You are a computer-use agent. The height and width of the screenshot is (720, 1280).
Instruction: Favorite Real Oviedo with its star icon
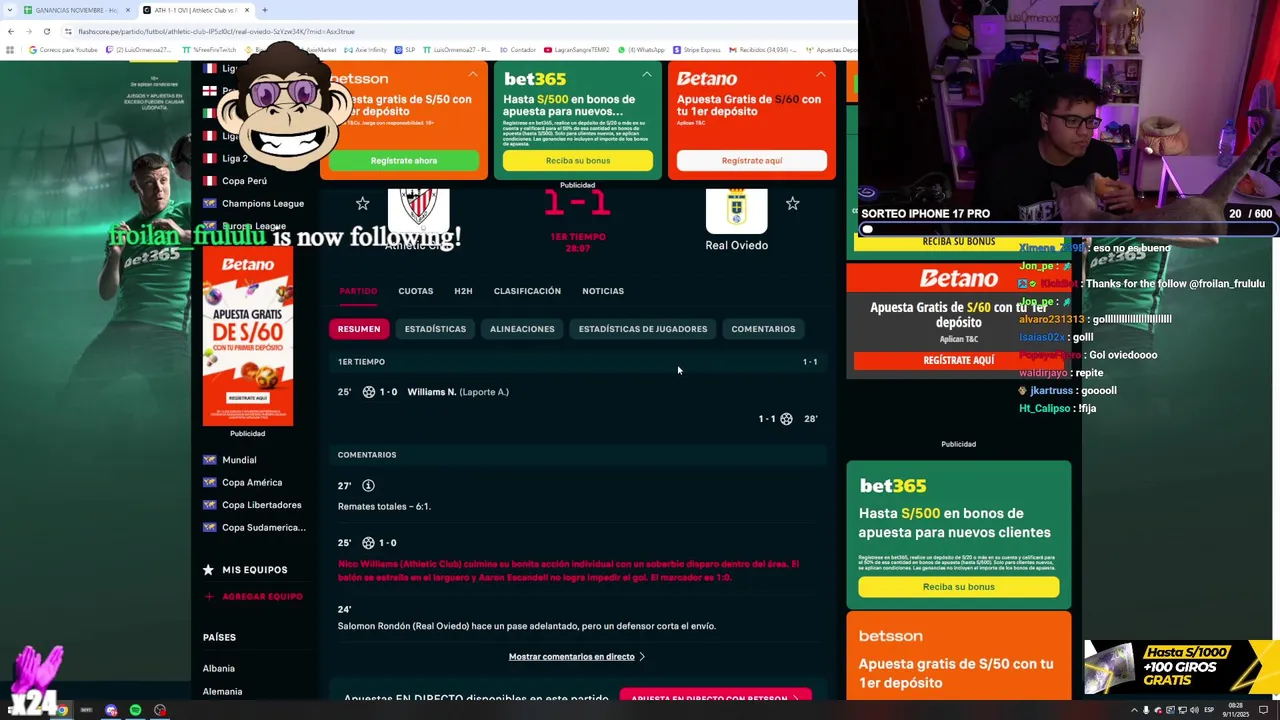pos(792,204)
